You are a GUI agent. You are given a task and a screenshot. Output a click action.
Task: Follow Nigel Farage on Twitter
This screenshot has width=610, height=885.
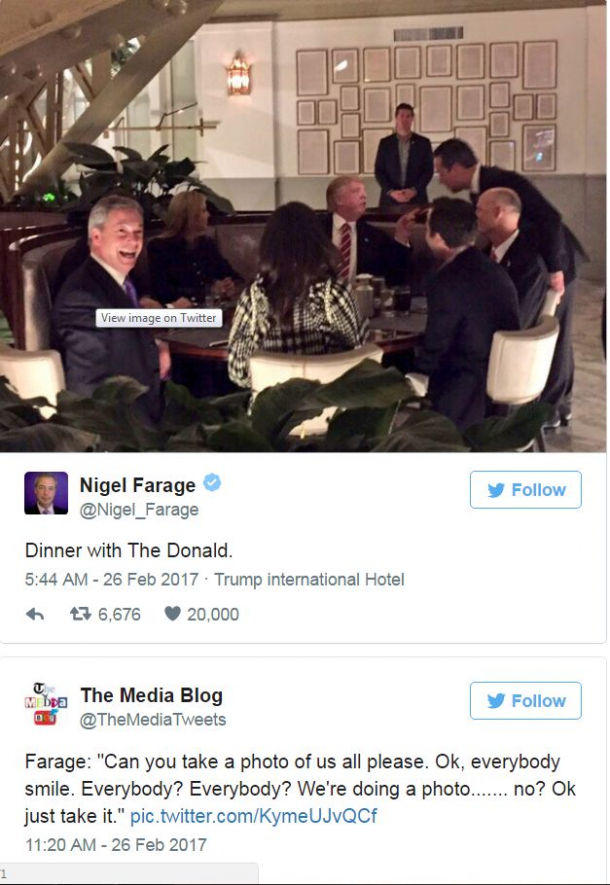tap(525, 489)
